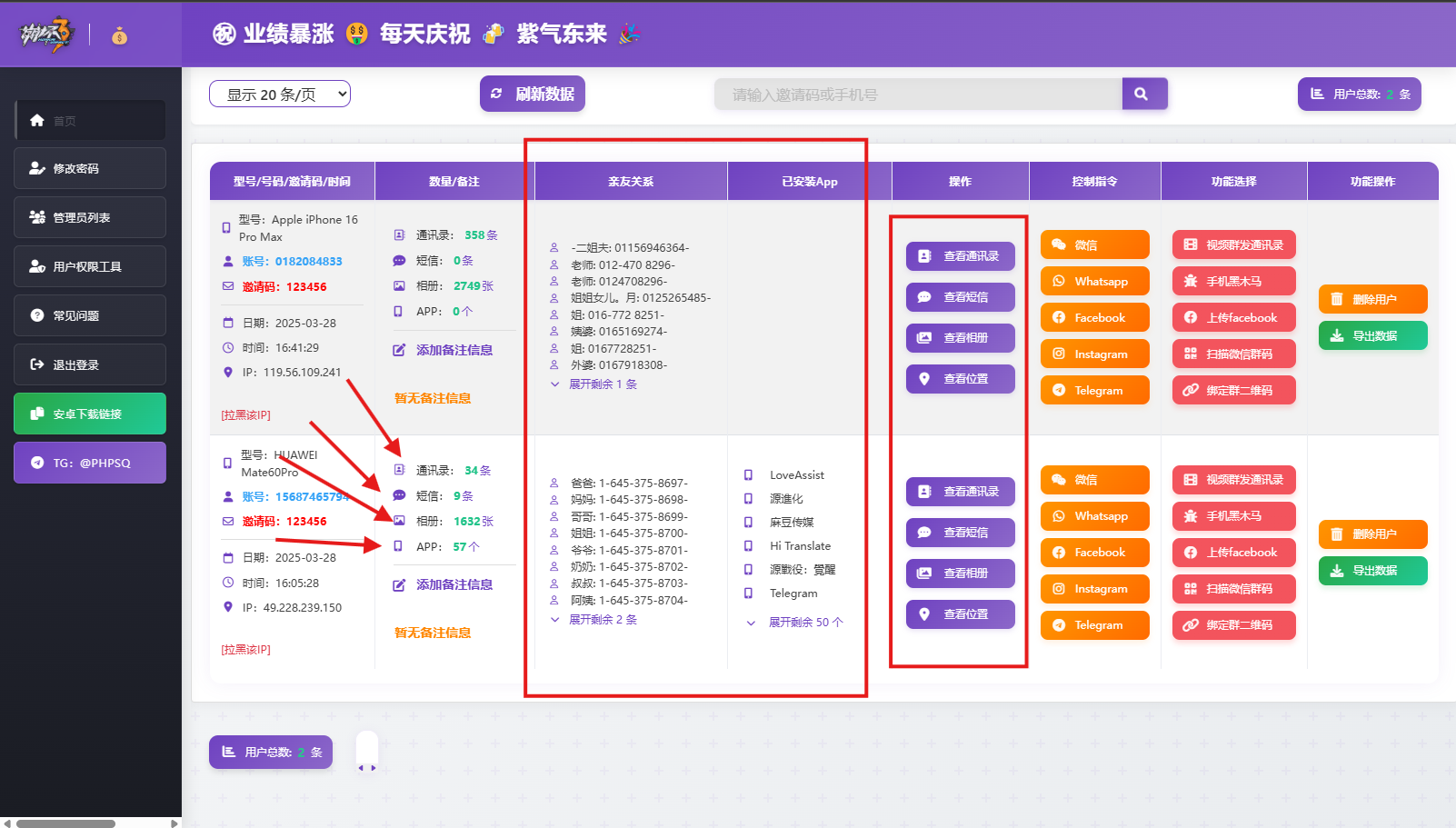Open 视频群发通讯录 function
The image size is (1456, 828).
point(1233,244)
